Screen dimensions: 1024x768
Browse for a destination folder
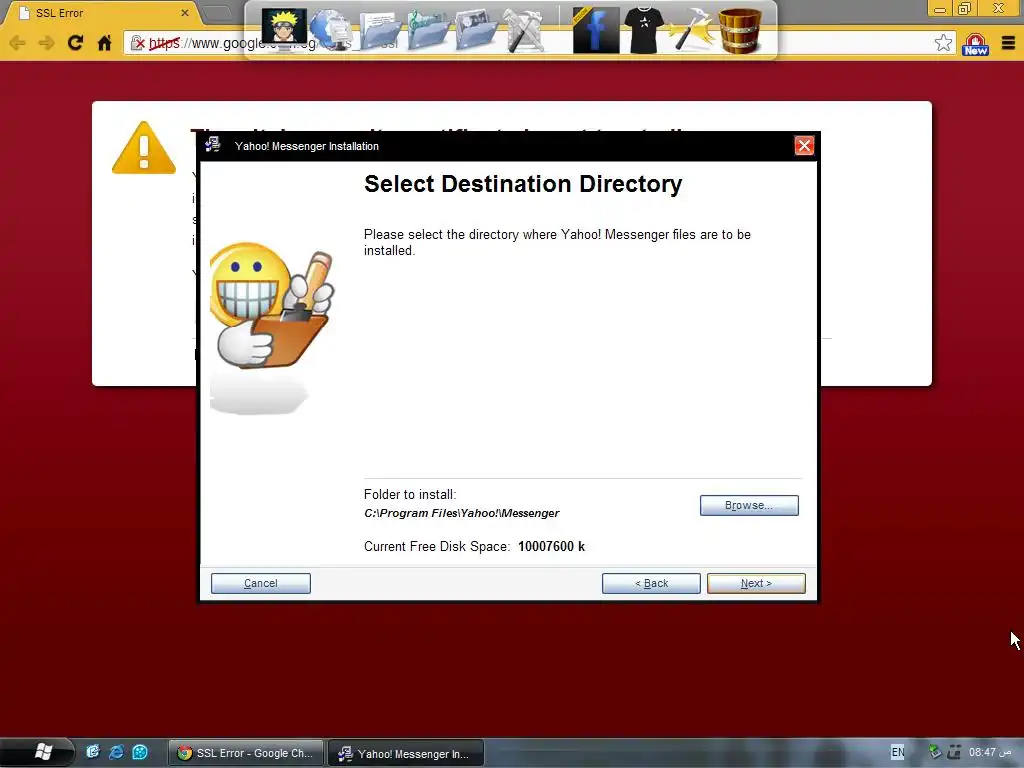[x=749, y=505]
